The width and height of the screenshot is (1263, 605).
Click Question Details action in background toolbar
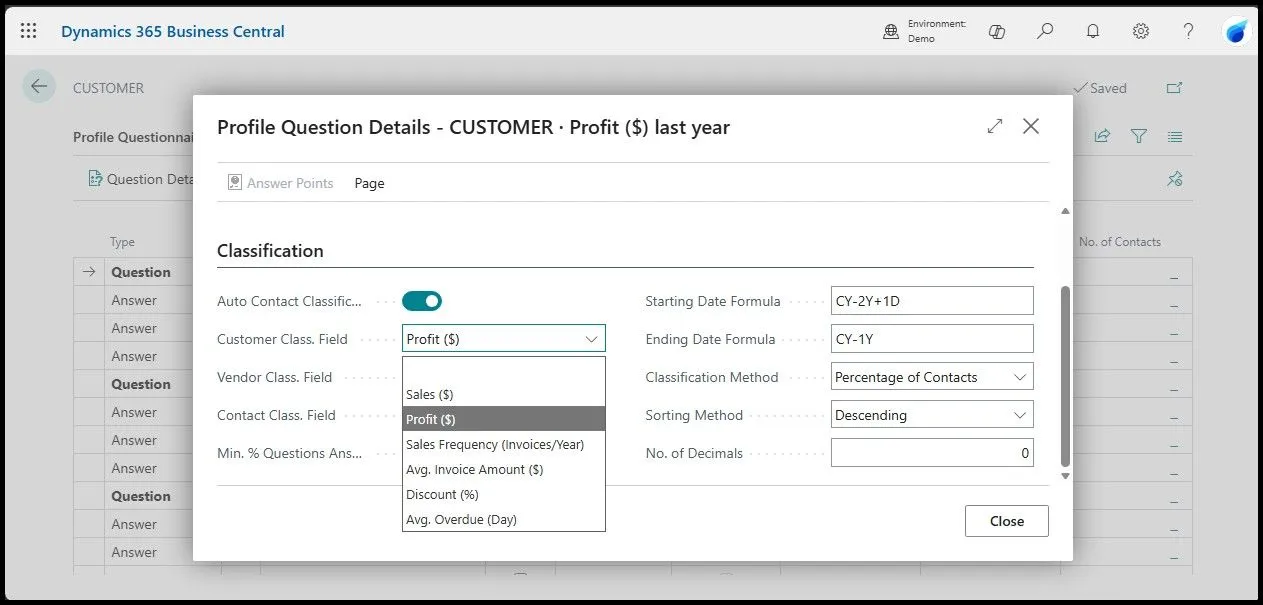140,179
